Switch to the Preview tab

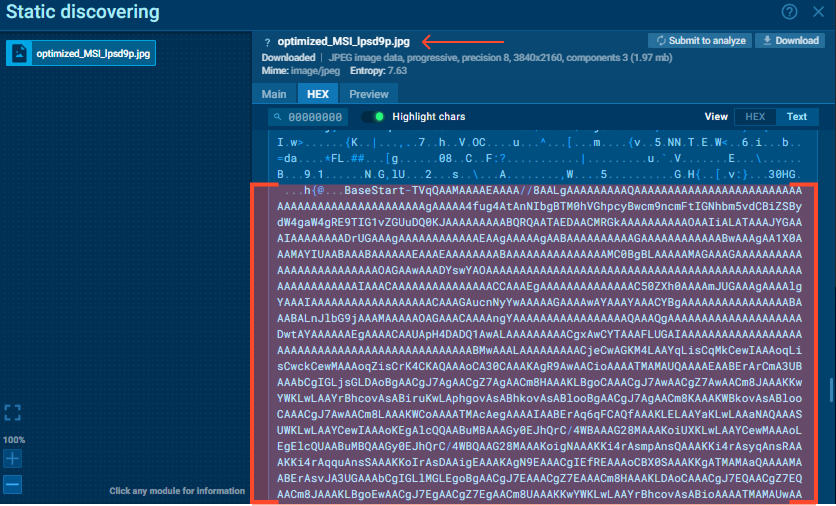(x=368, y=94)
